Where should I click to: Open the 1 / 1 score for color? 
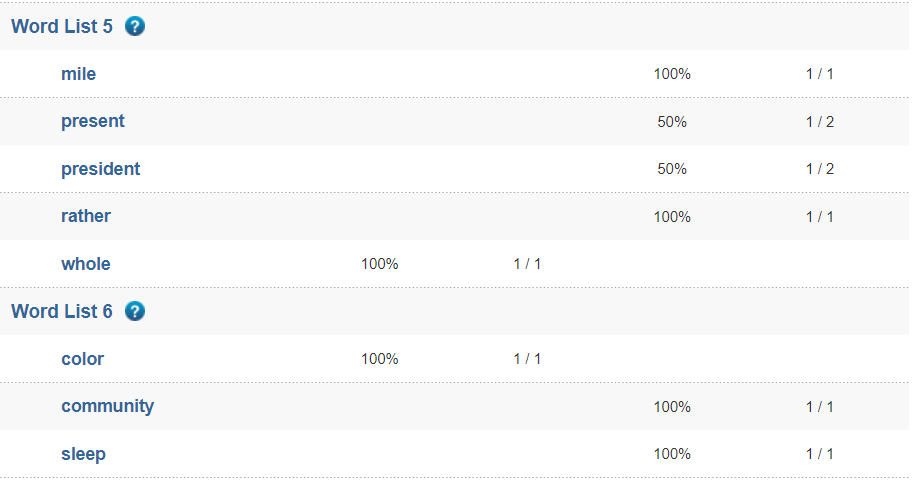527,359
